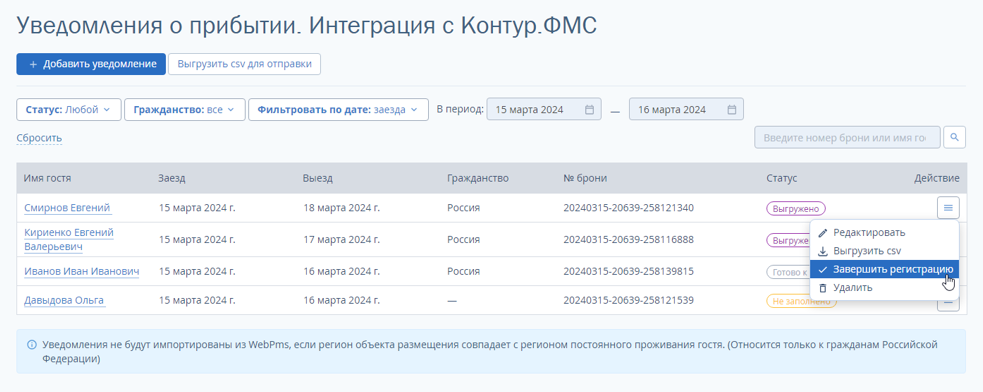Open guest link Смирнов Евгений

(x=68, y=208)
